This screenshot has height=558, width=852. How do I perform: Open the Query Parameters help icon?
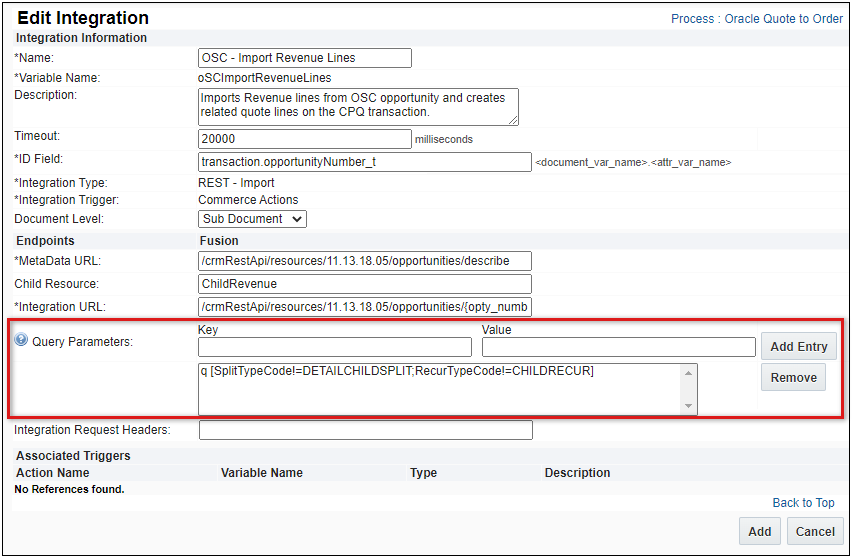click(21, 340)
